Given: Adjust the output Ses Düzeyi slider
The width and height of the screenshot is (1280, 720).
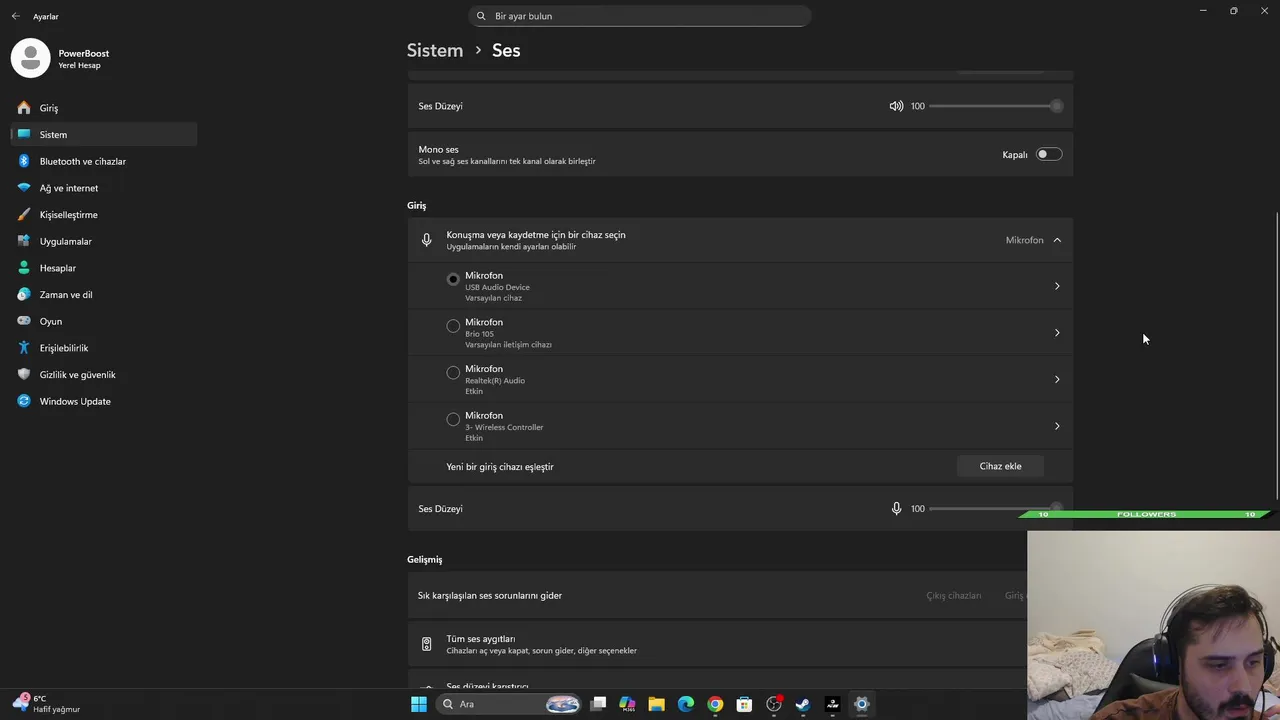Looking at the screenshot, I should (996, 106).
